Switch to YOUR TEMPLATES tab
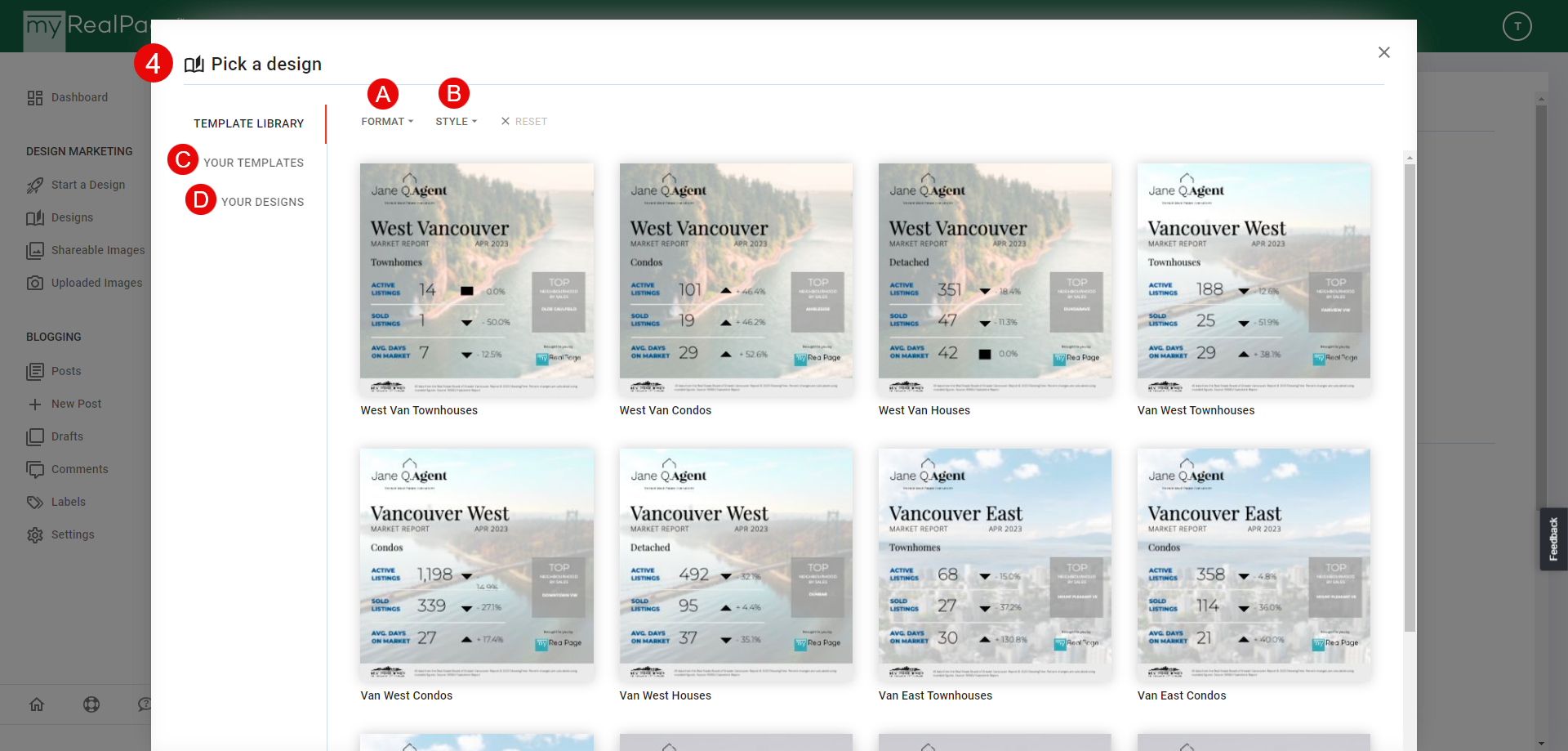The width and height of the screenshot is (1568, 751). [253, 163]
